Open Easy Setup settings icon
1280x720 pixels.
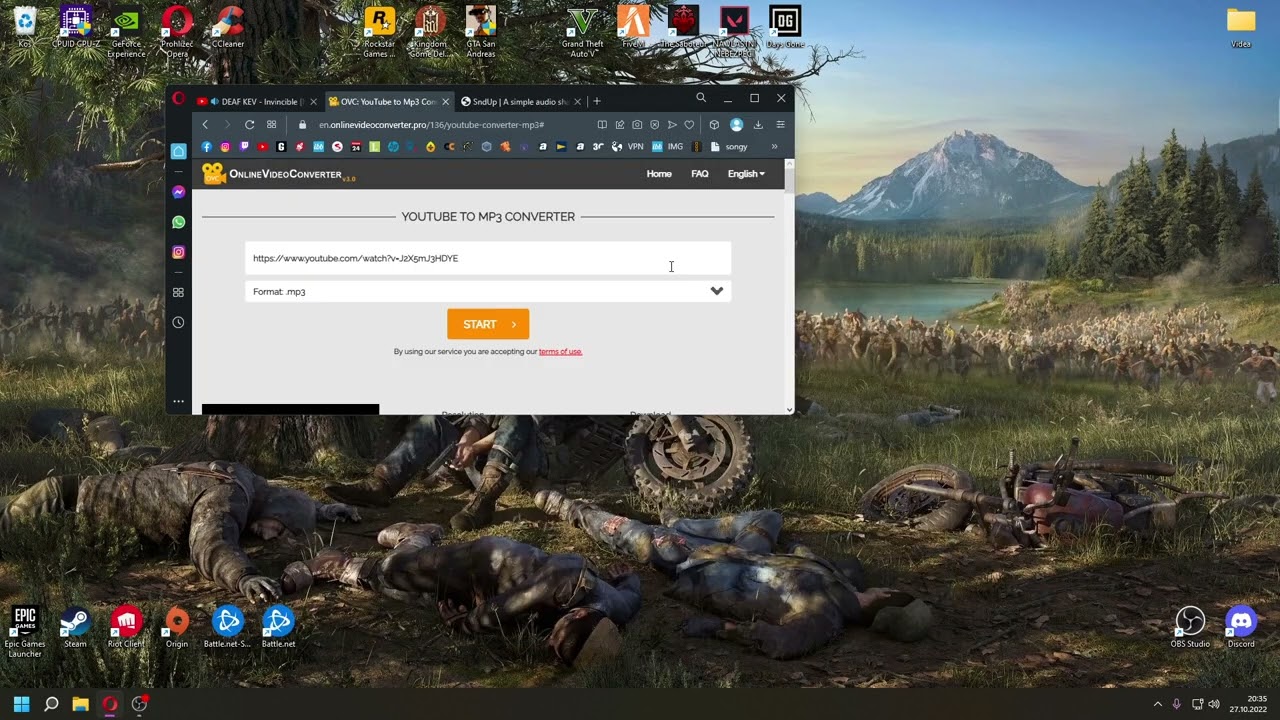coord(780,125)
